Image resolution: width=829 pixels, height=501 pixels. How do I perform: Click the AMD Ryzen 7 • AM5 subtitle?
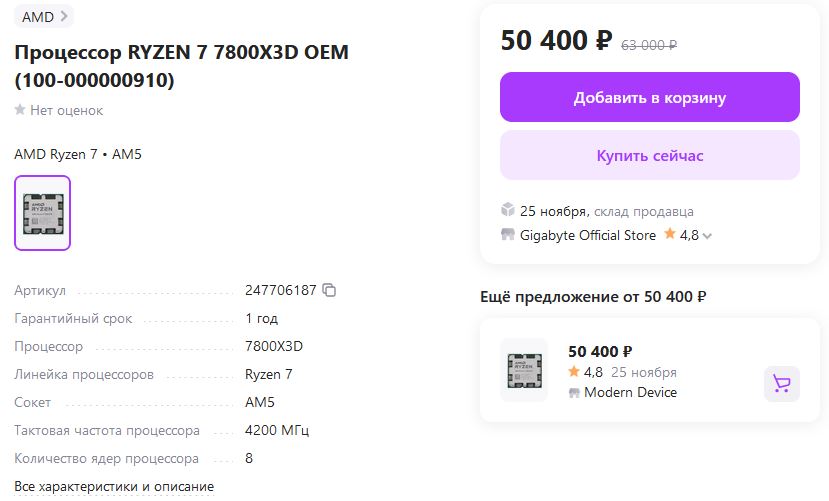coord(78,155)
